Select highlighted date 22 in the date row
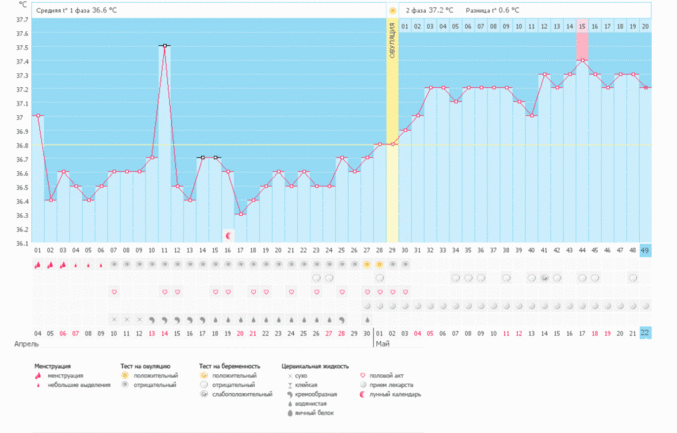Viewport: 677px width, 433px height. tap(645, 332)
